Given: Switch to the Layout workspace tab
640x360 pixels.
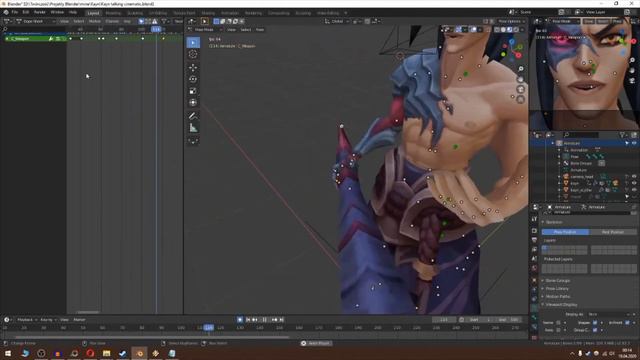Looking at the screenshot, I should click(x=93, y=13).
